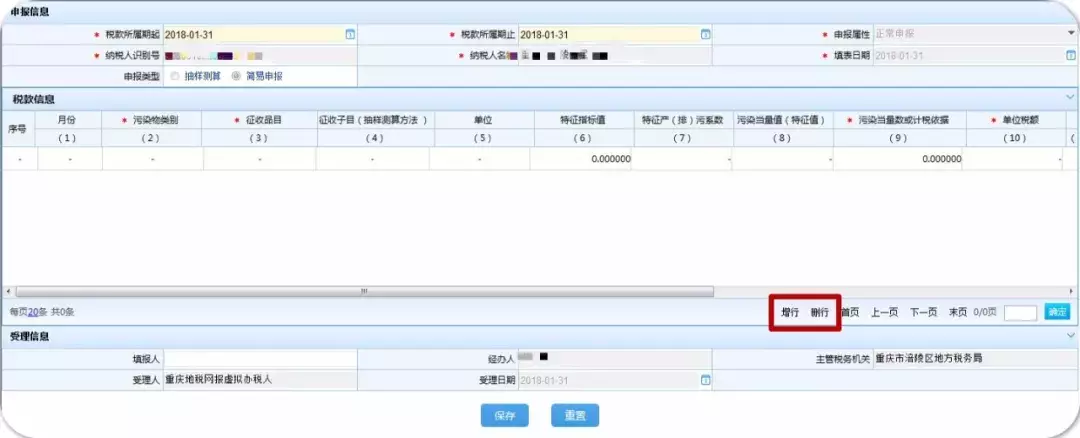Click the scrollbar left arrow
This screenshot has width=1080, height=438.
8,291
